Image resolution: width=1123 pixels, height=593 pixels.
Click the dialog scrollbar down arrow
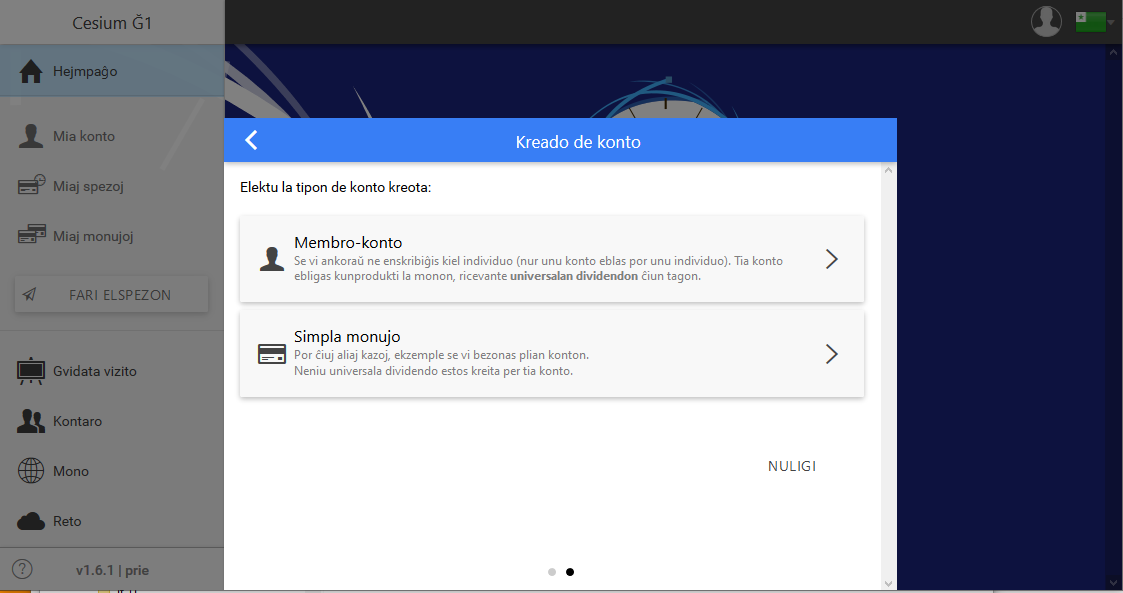click(x=888, y=584)
